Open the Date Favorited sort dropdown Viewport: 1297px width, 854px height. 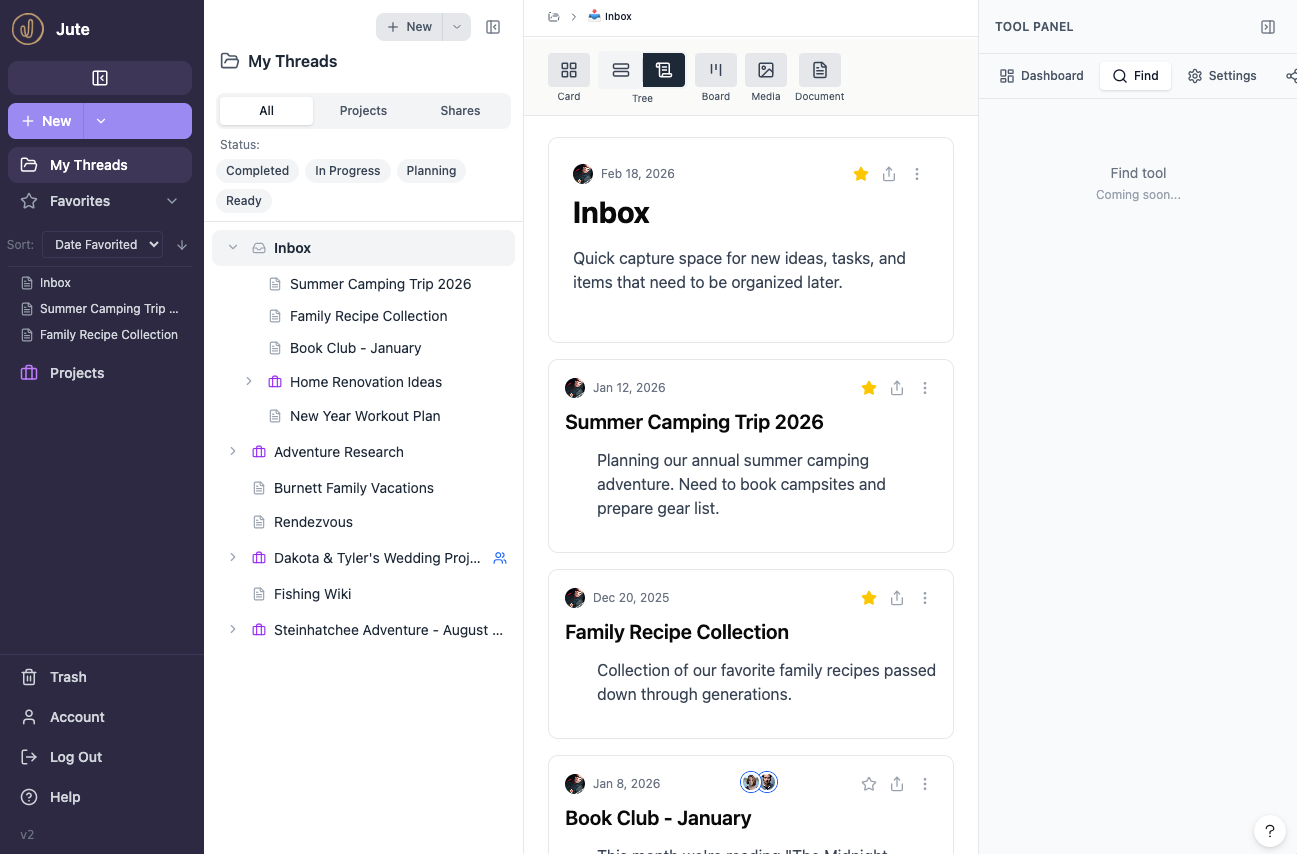103,244
